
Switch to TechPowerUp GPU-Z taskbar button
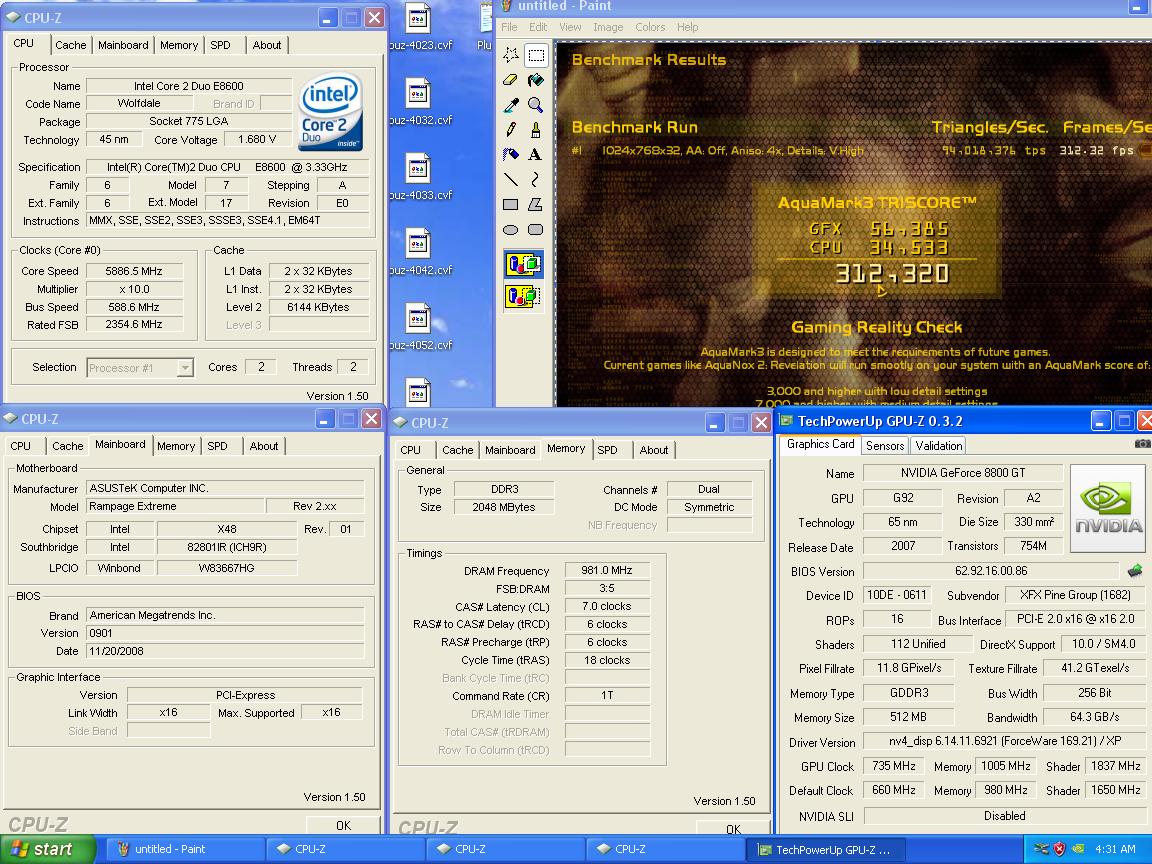824,849
